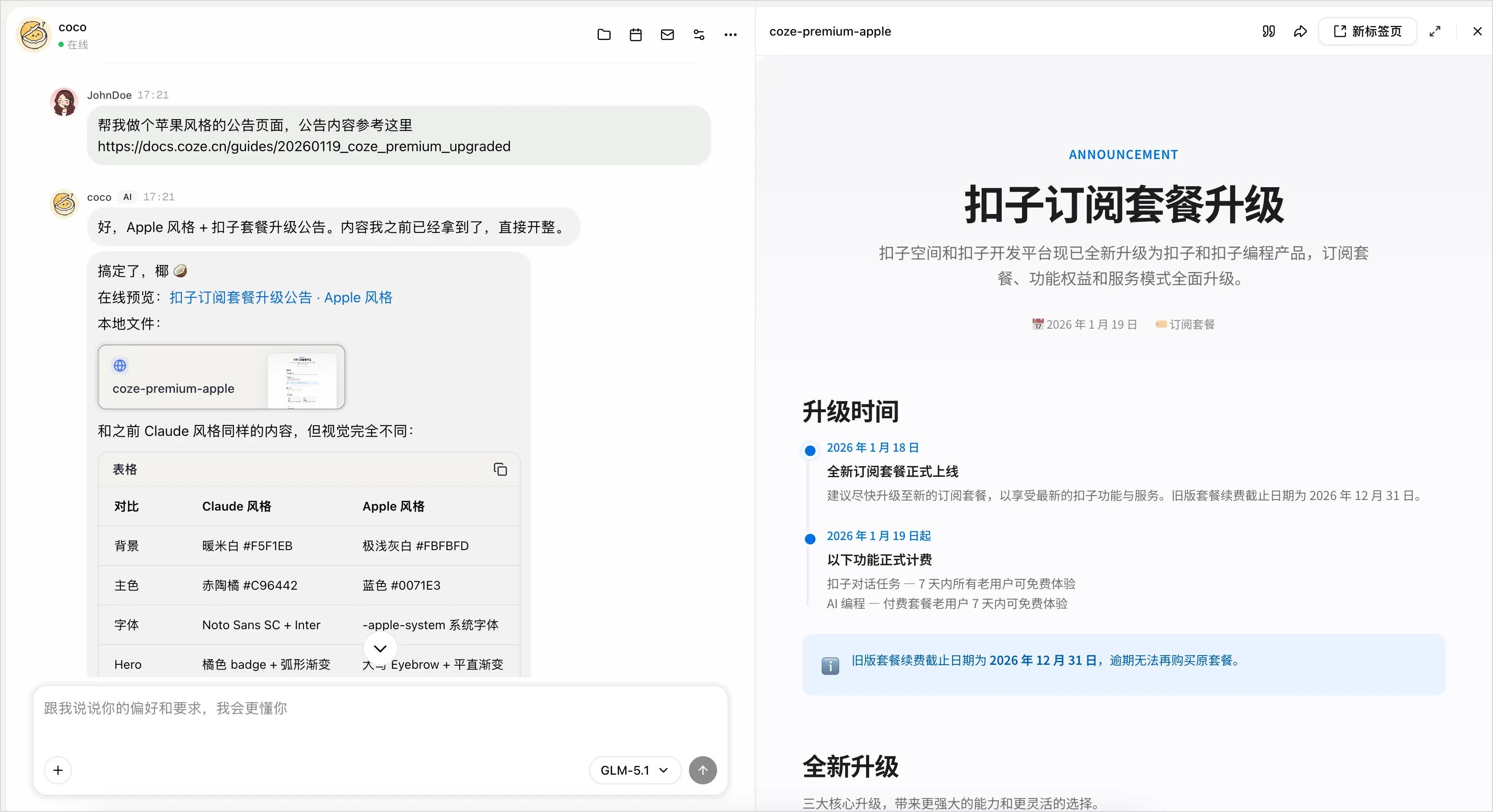Open 扣子订阅套餐升级公告 · Apple 风格 link
The image size is (1493, 812).
(280, 297)
